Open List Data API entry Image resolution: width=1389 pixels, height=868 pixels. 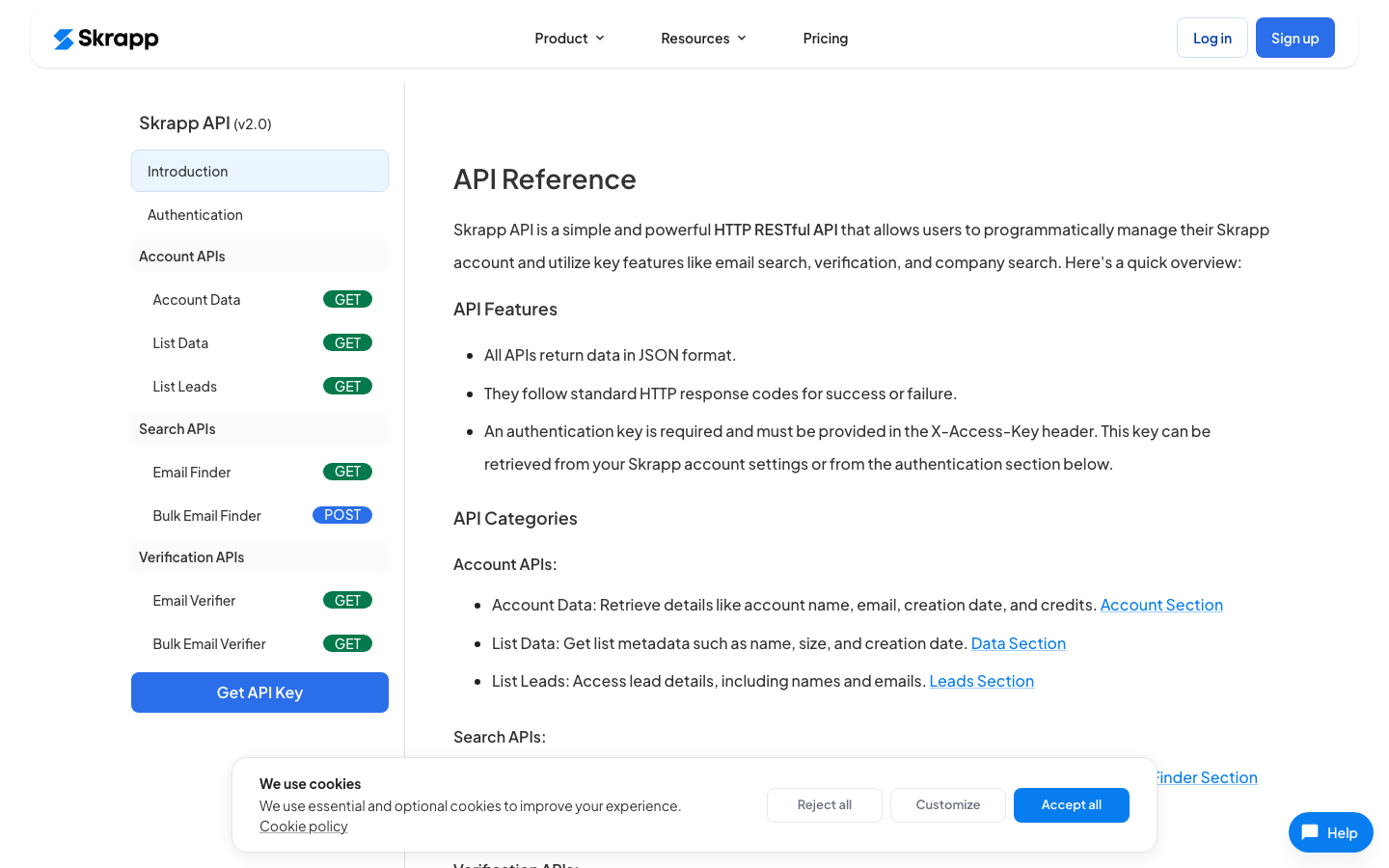coord(259,342)
